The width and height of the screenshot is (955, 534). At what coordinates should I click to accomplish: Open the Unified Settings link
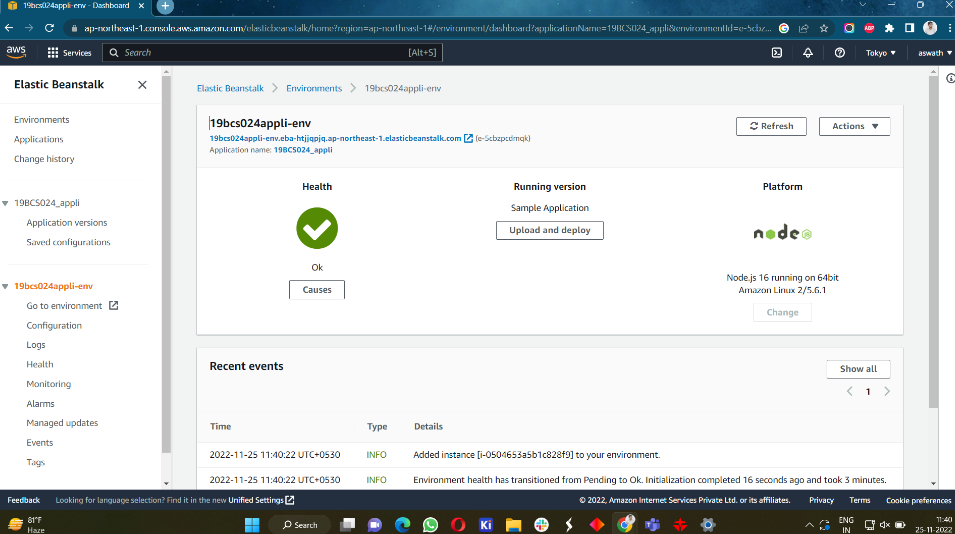click(261, 500)
